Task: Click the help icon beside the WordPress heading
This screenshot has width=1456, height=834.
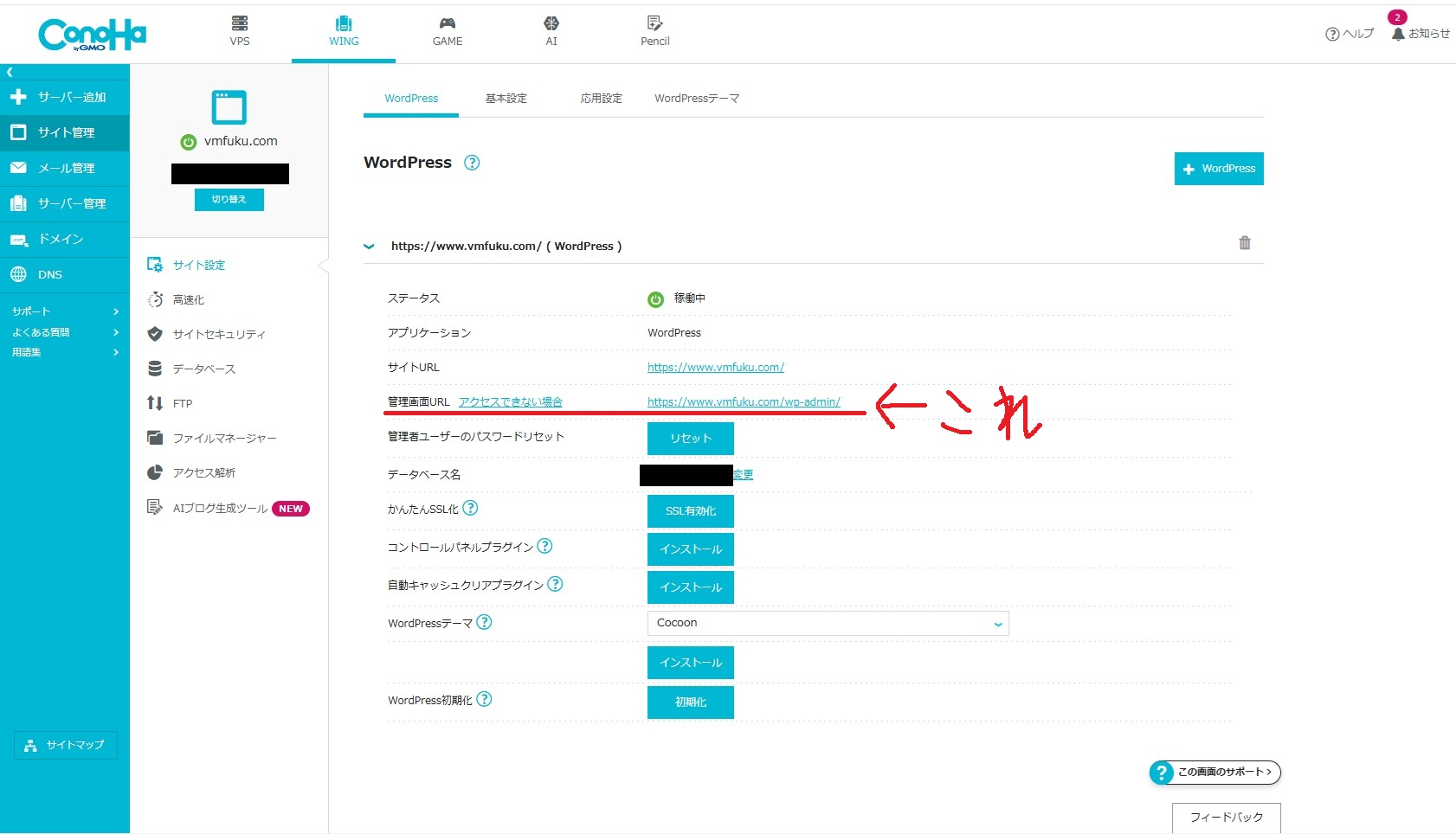Action: tap(472, 163)
